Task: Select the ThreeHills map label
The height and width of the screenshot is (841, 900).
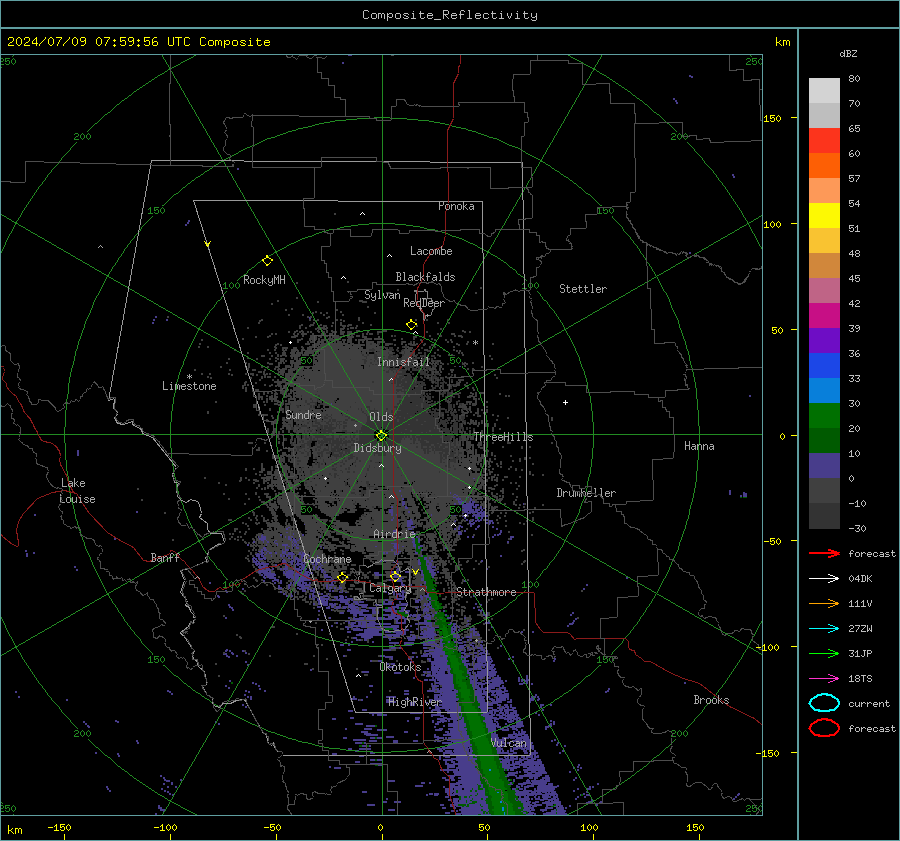Action: 503,437
